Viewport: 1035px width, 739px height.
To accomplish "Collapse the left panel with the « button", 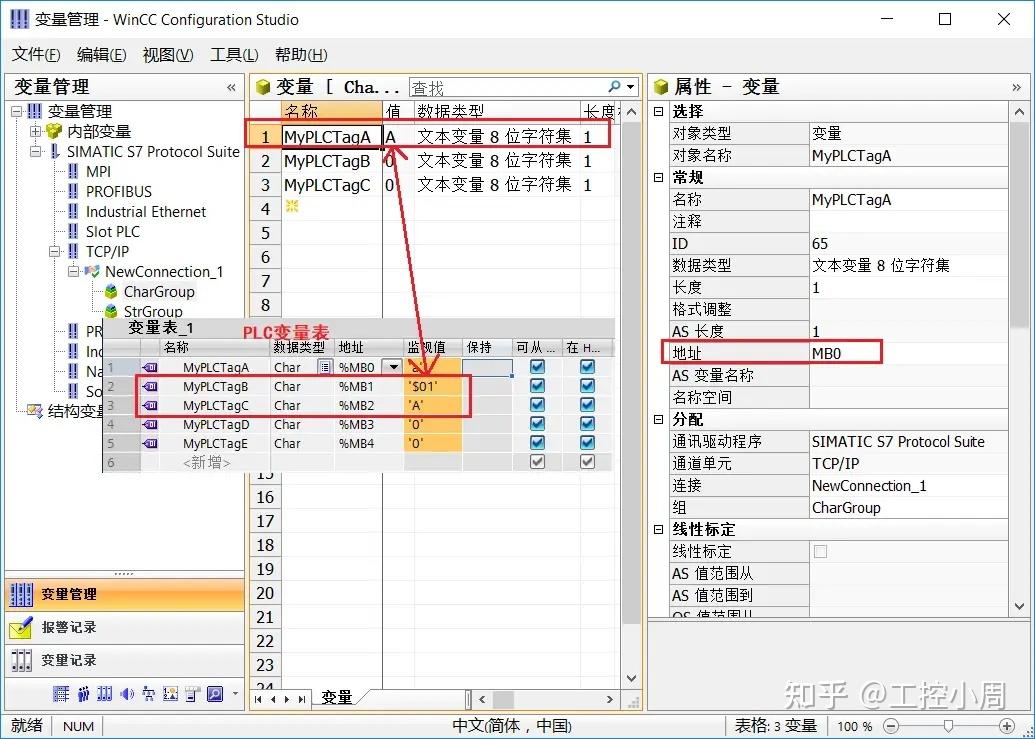I will point(229,87).
